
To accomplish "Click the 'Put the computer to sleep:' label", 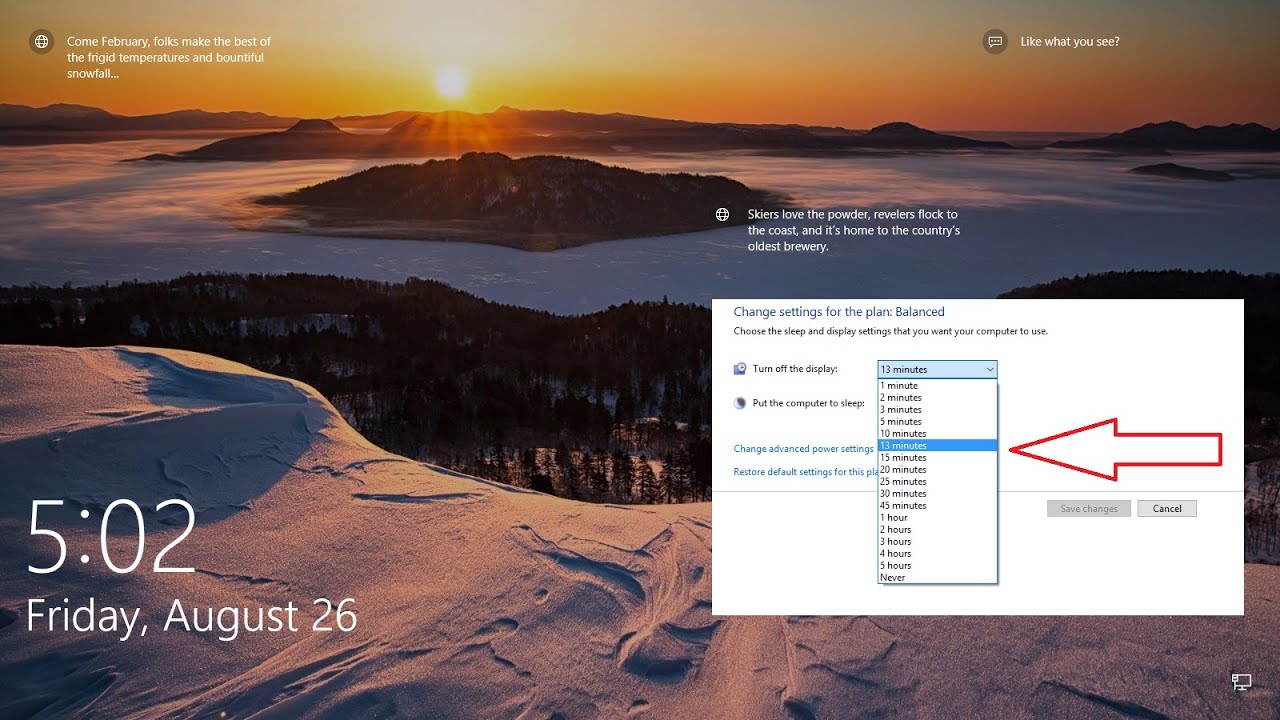I will tap(809, 403).
